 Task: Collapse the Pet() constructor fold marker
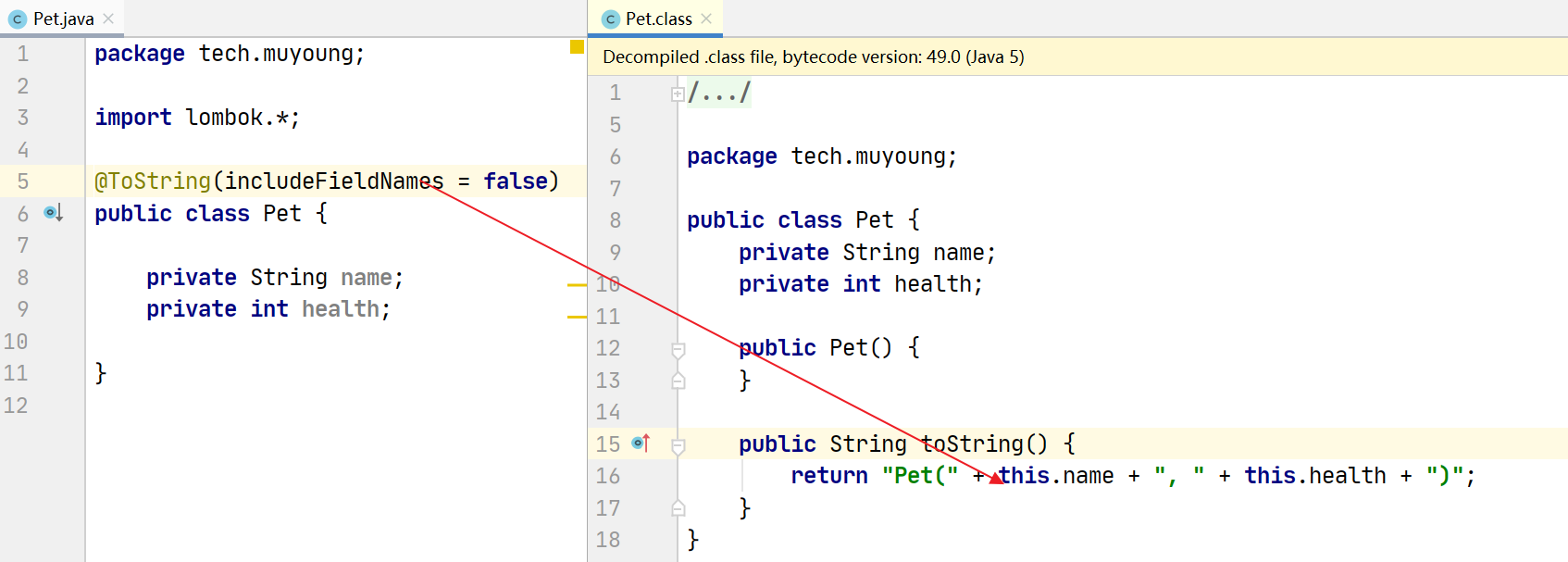coord(678,349)
